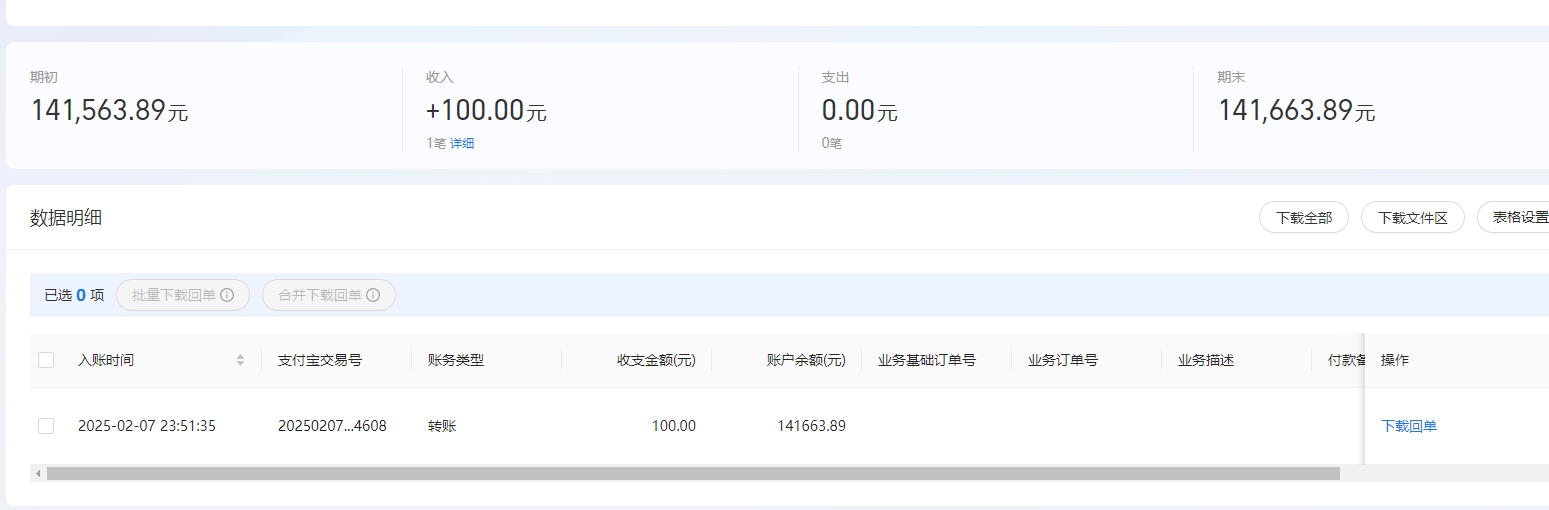Click the 收入 +100.00元 value
1549x510 pixels.
click(486, 110)
